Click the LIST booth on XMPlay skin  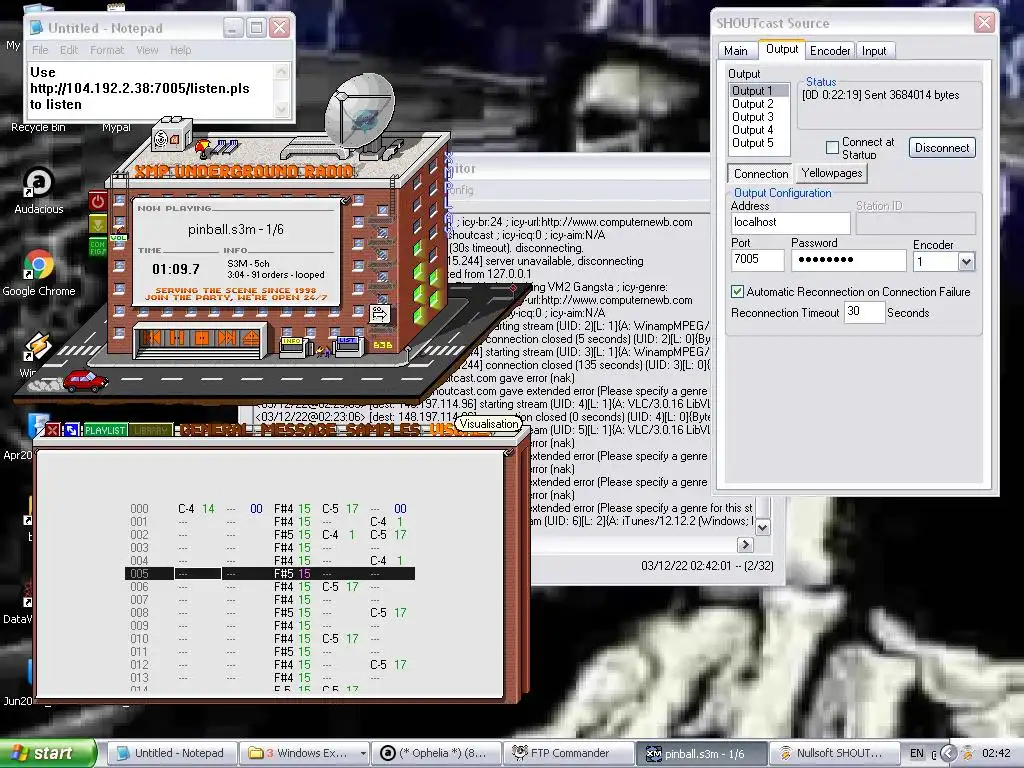[x=347, y=345]
